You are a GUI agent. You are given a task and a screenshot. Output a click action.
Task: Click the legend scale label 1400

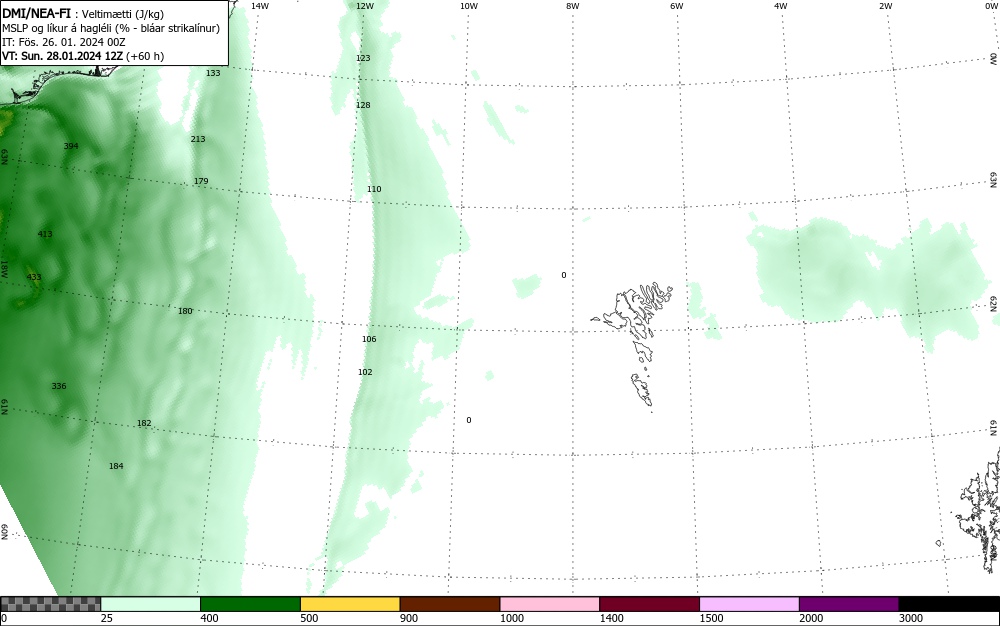(x=612, y=618)
